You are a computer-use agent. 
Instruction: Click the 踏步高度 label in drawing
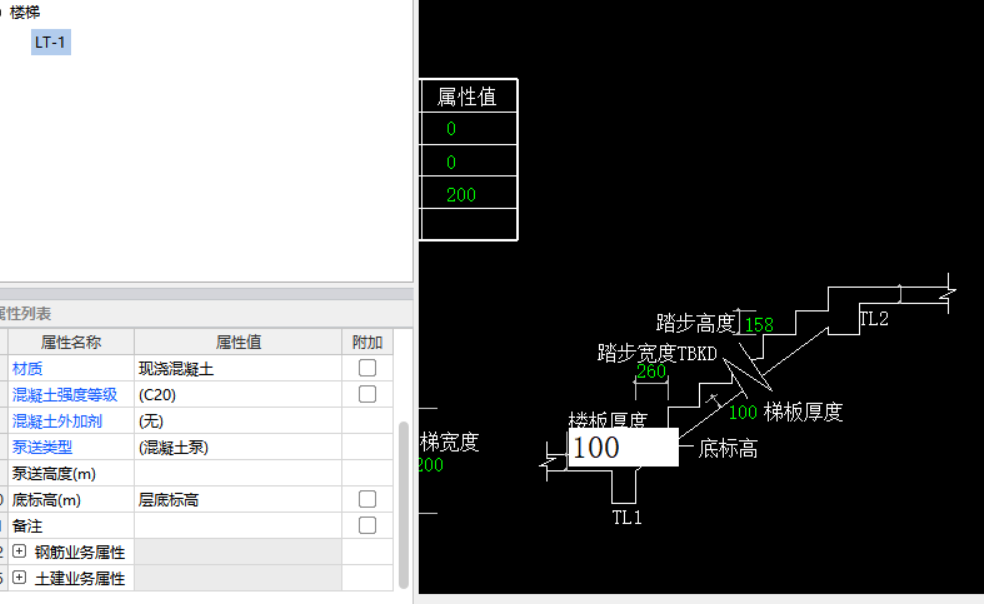tap(695, 323)
